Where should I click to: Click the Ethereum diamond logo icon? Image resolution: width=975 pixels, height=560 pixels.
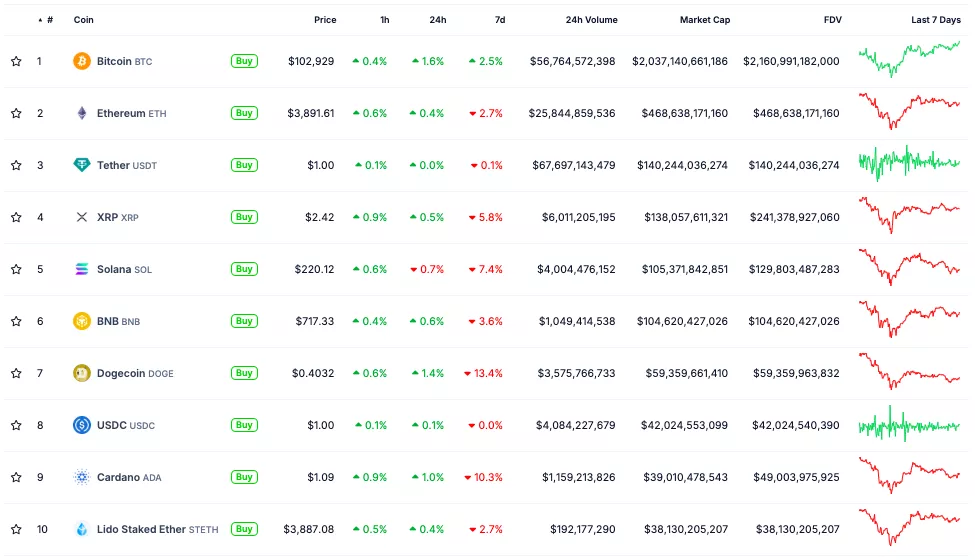coord(82,113)
